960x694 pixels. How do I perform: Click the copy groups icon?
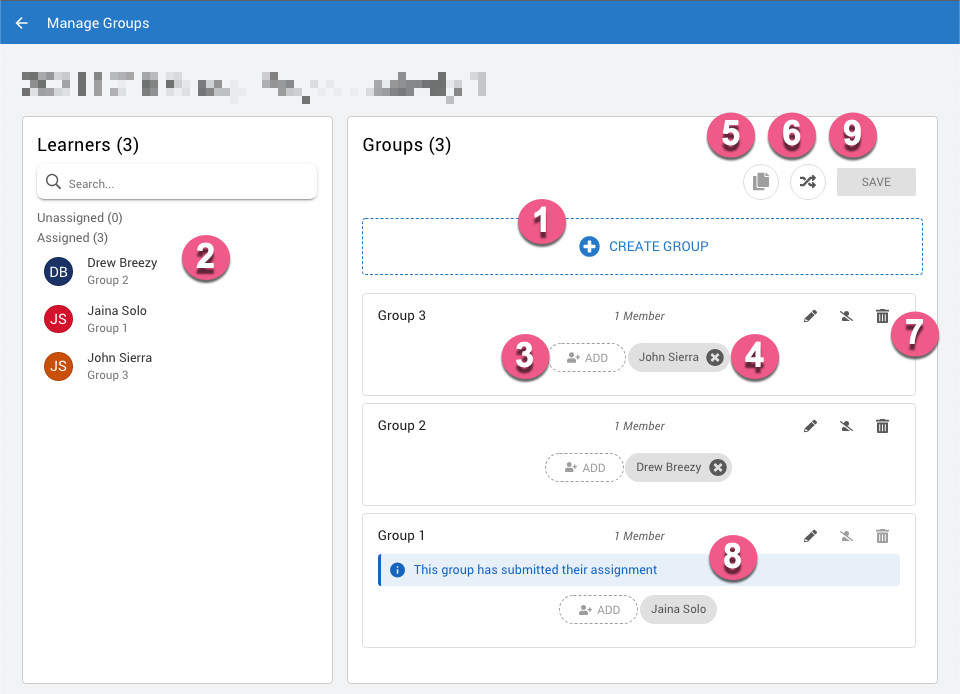pos(761,182)
